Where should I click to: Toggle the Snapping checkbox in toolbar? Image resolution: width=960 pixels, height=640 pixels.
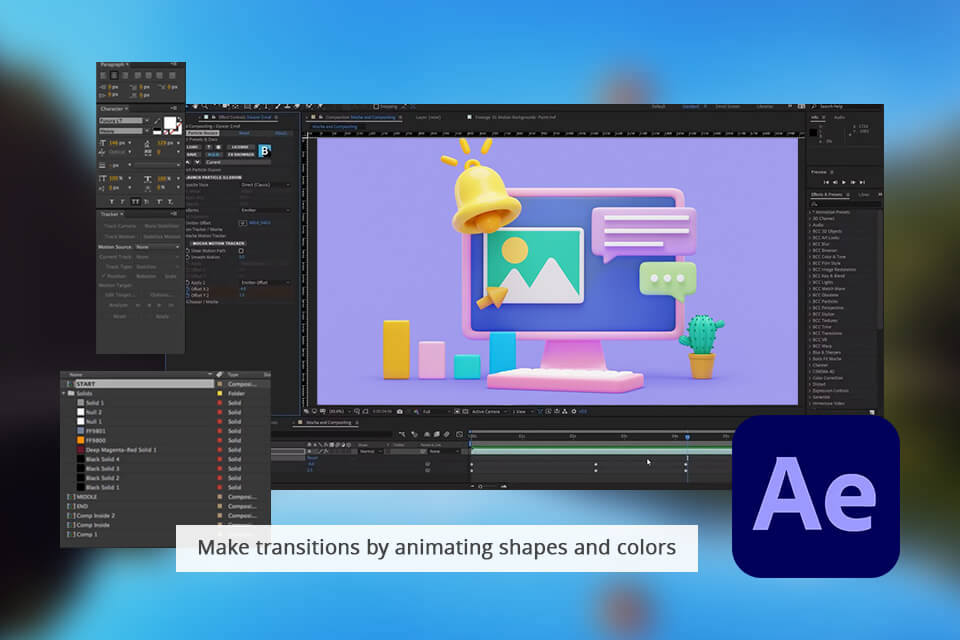coord(376,107)
